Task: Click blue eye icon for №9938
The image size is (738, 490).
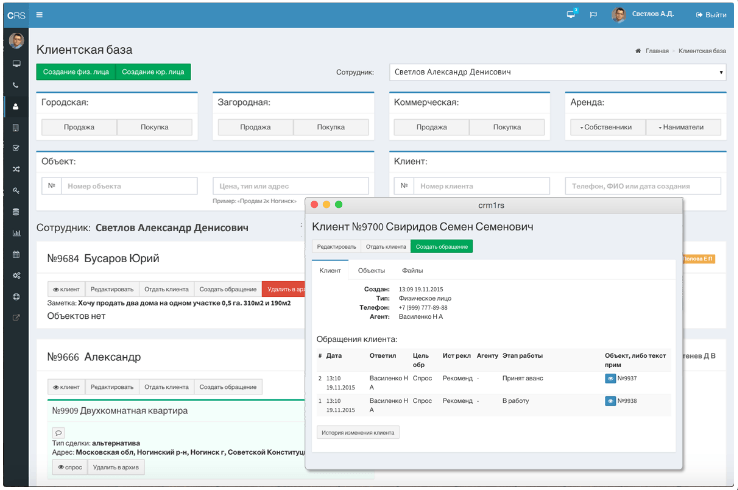Action: 610,401
